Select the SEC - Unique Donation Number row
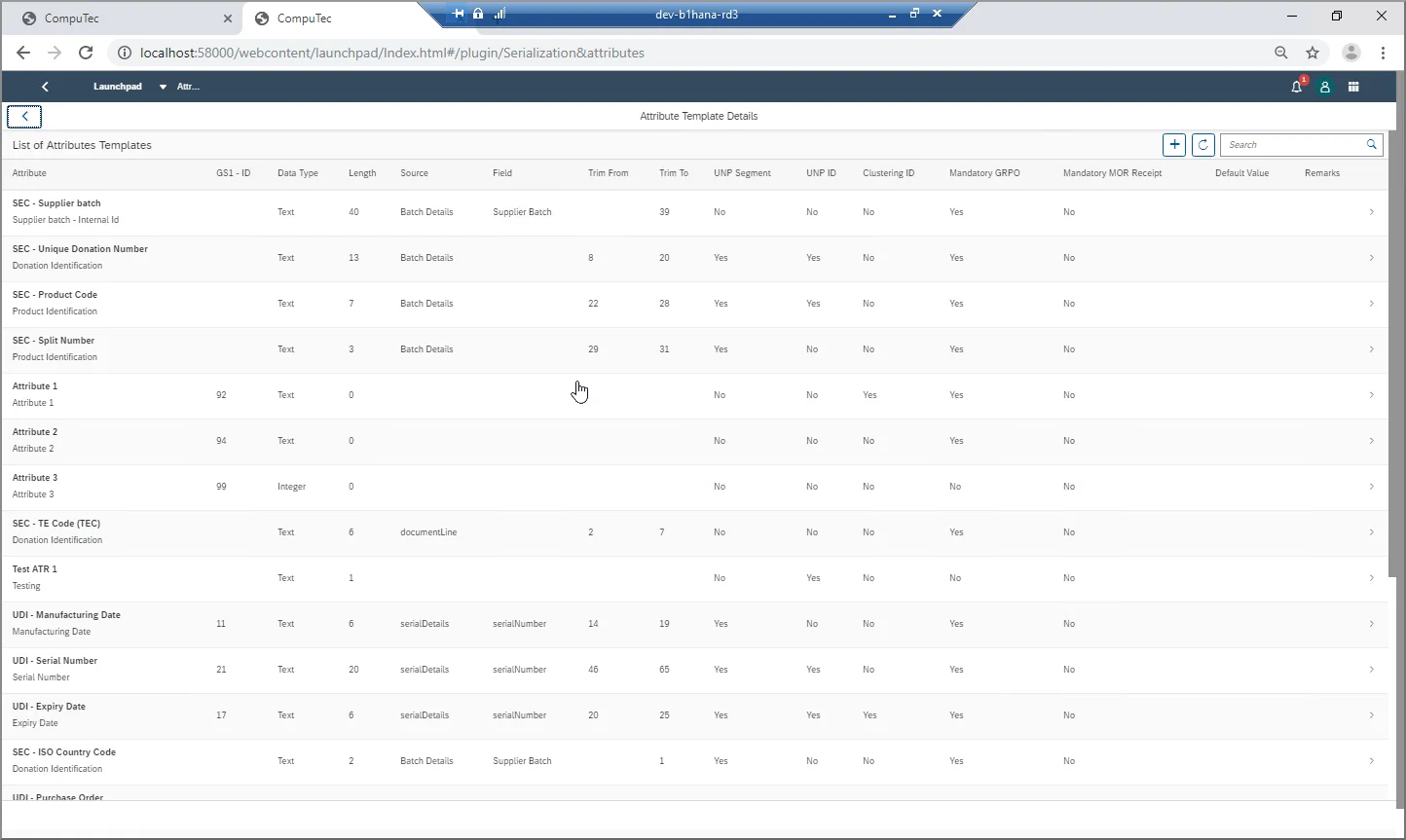Screen dimensions: 1406x840 (x=695, y=258)
